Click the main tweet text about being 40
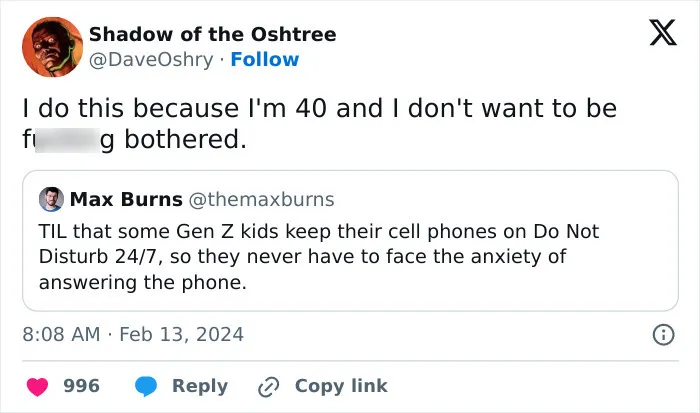This screenshot has width=700, height=413. pyautogui.click(x=320, y=124)
